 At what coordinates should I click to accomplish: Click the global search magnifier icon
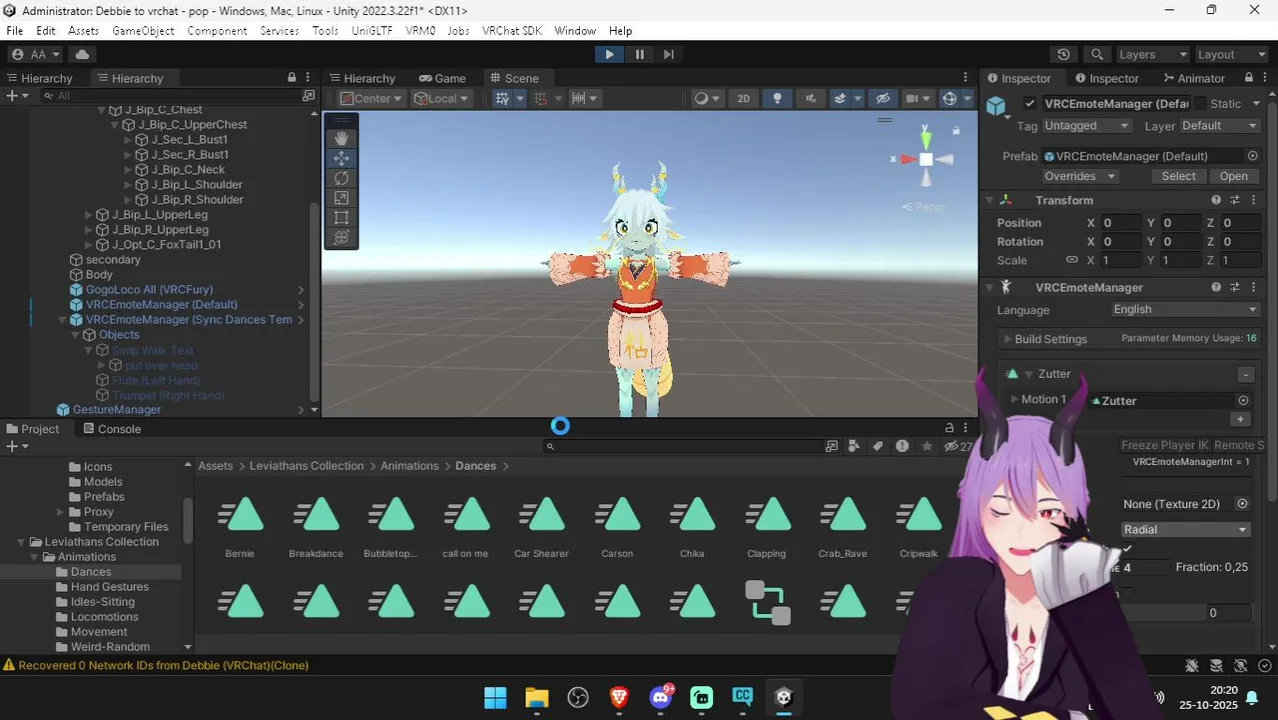click(1097, 54)
